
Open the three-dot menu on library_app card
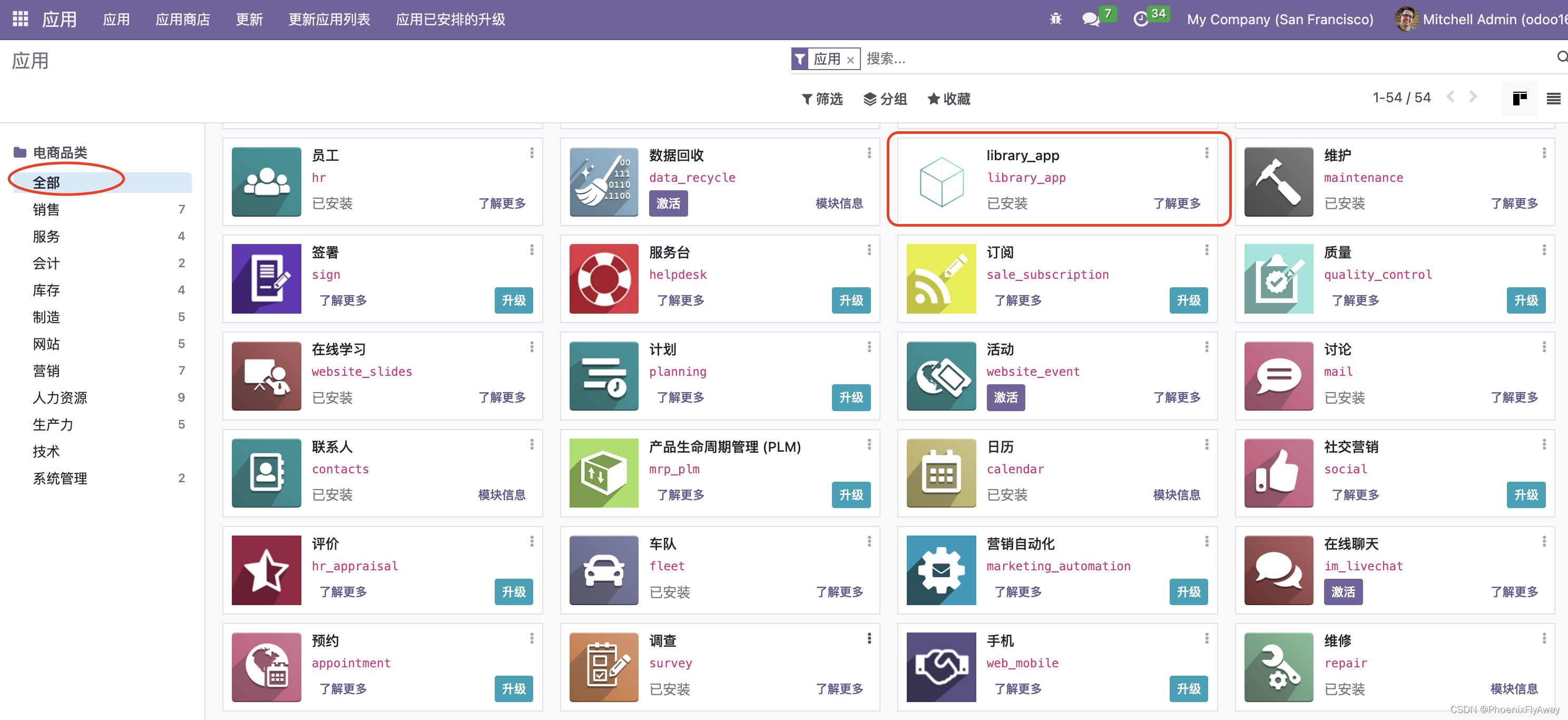tap(1207, 153)
